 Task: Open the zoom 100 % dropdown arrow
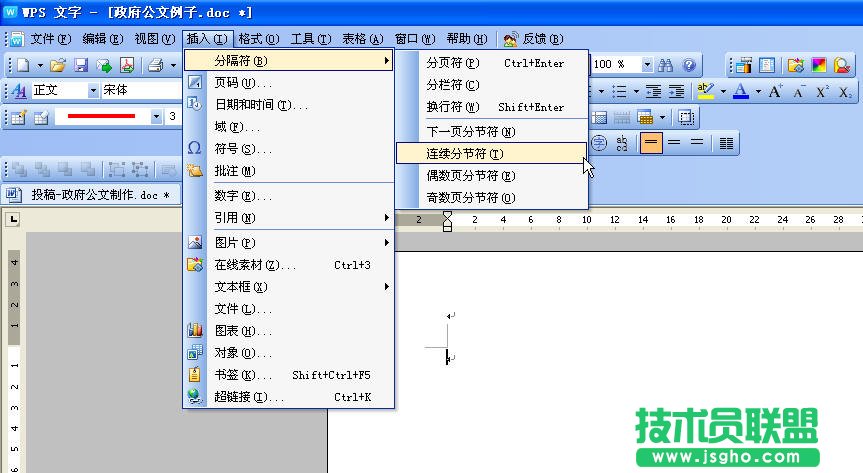[x=647, y=65]
